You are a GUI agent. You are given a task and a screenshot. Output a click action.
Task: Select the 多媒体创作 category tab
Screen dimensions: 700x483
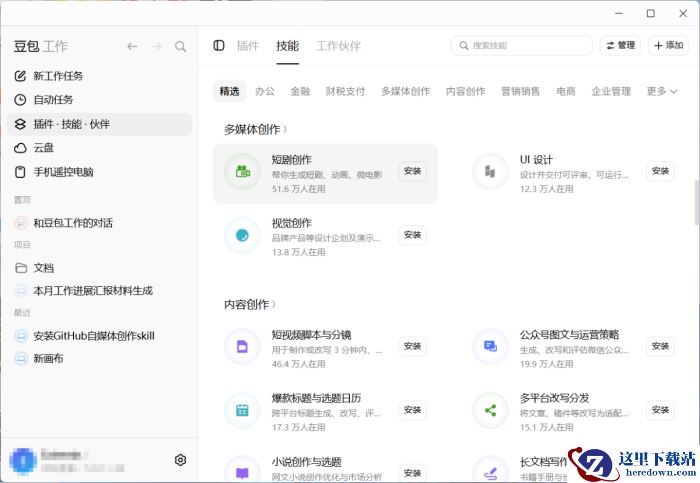coord(406,91)
